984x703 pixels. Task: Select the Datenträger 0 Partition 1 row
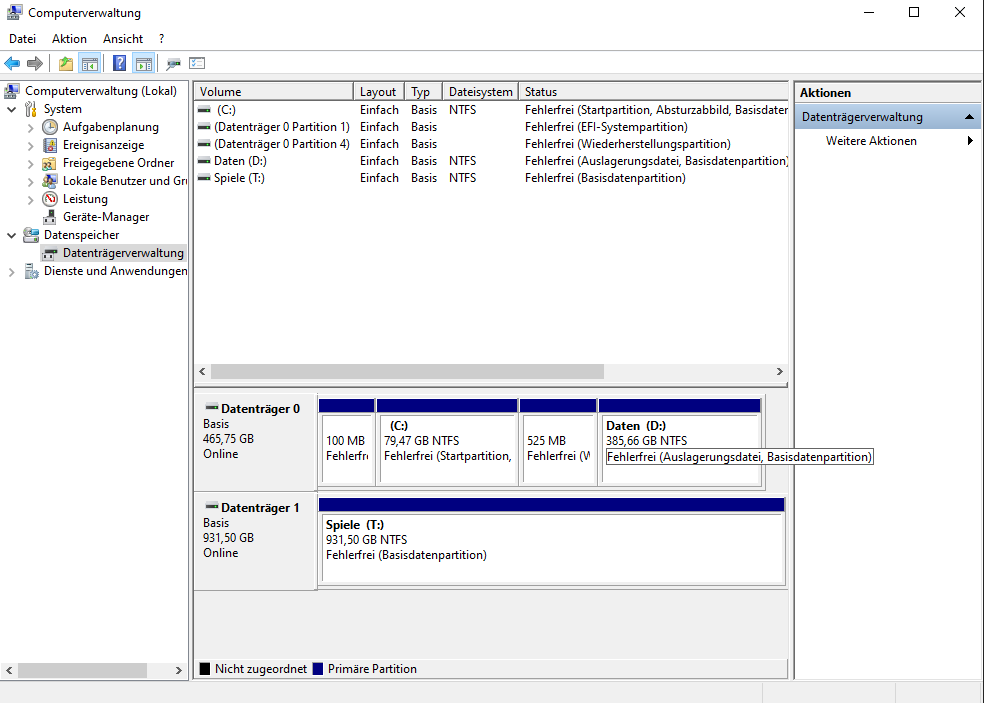pyautogui.click(x=491, y=127)
